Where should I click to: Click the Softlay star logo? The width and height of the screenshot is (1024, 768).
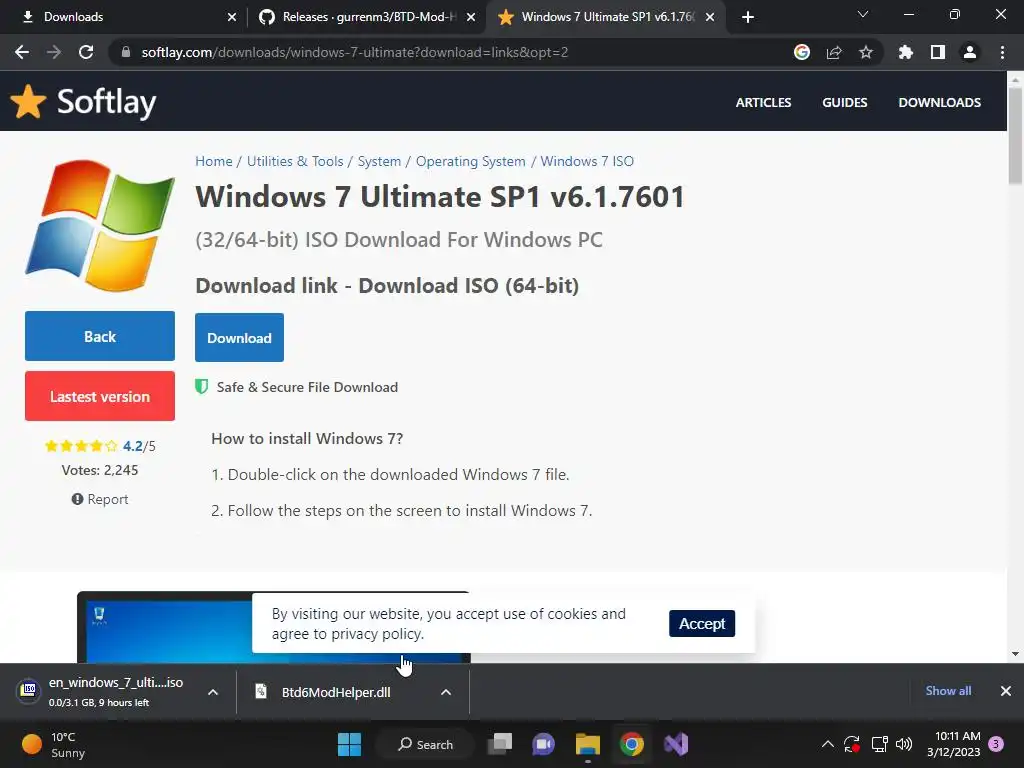pos(28,102)
